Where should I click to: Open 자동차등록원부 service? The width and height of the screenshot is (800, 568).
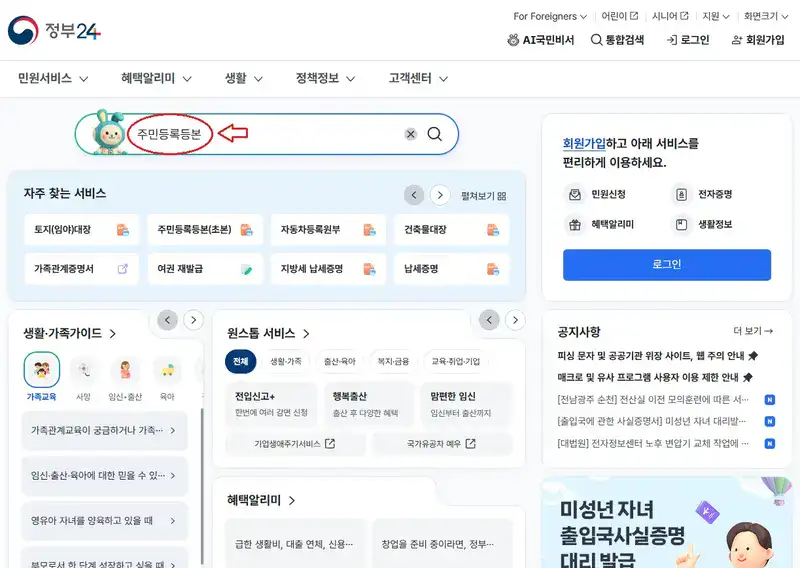pos(328,230)
